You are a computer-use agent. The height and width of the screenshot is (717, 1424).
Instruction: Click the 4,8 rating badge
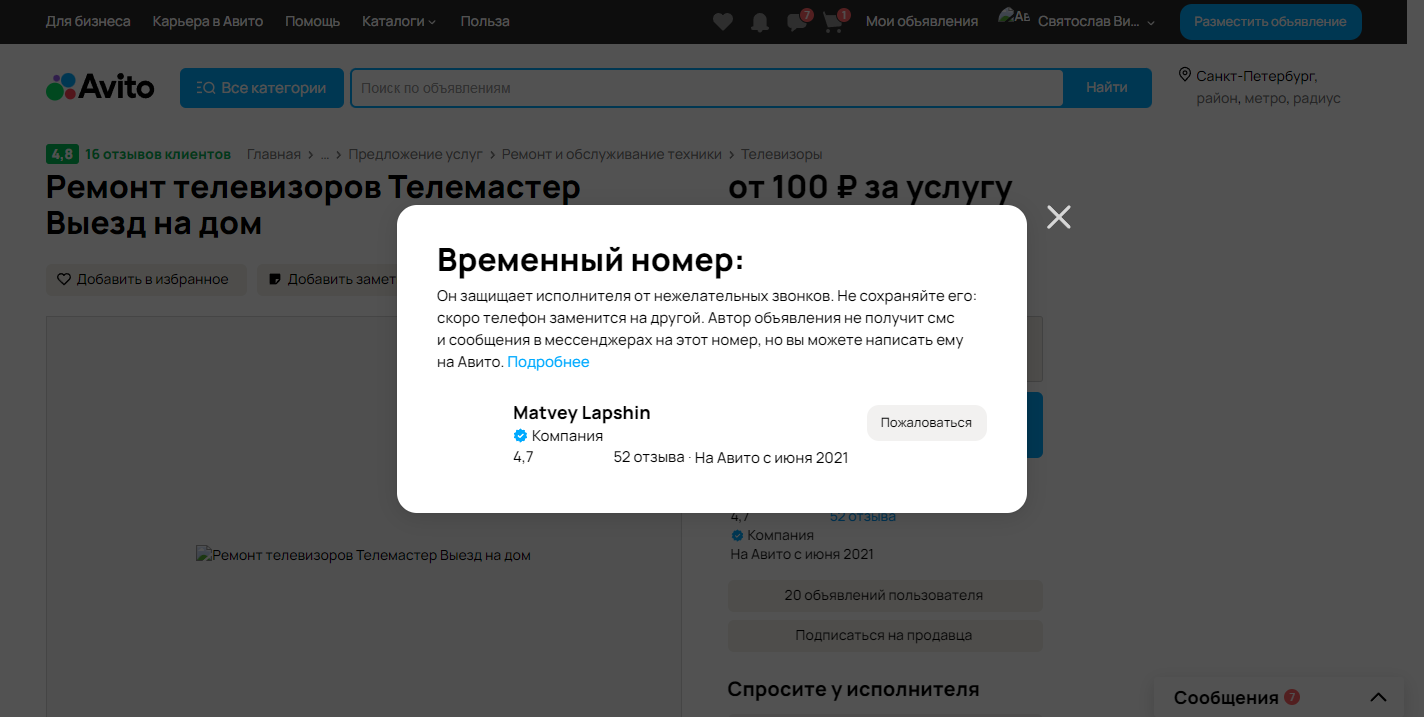click(62, 154)
